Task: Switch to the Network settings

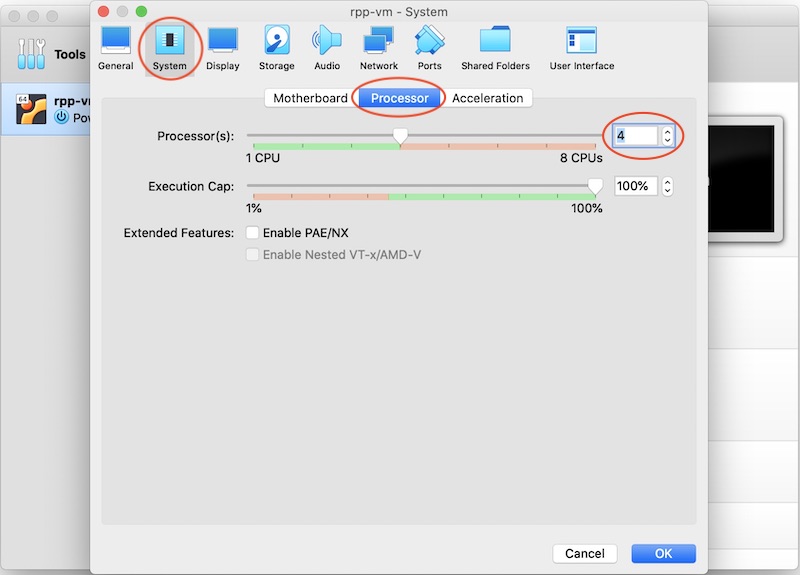Action: coord(379,48)
